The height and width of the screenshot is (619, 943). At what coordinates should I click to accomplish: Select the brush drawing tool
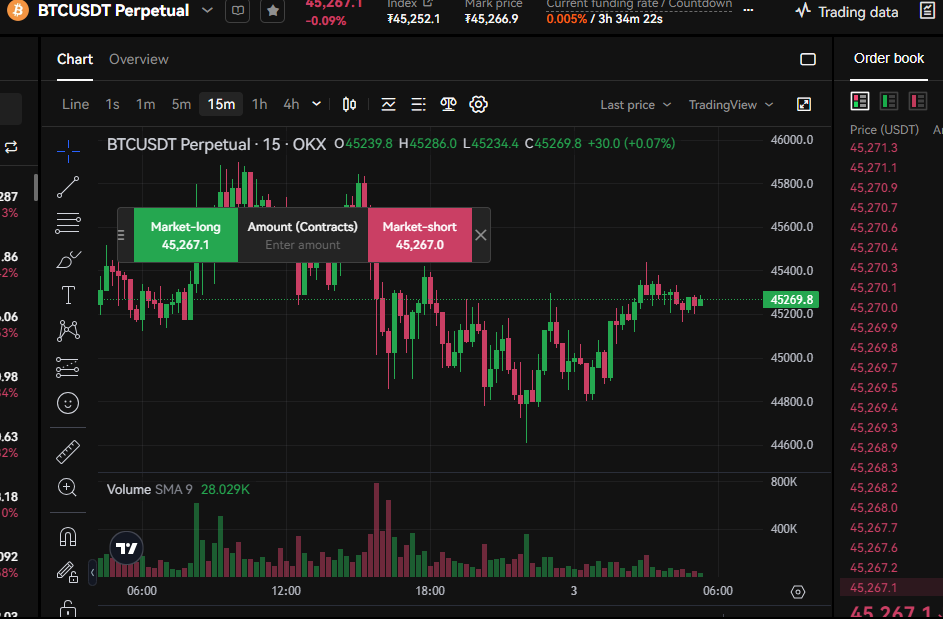(68, 259)
